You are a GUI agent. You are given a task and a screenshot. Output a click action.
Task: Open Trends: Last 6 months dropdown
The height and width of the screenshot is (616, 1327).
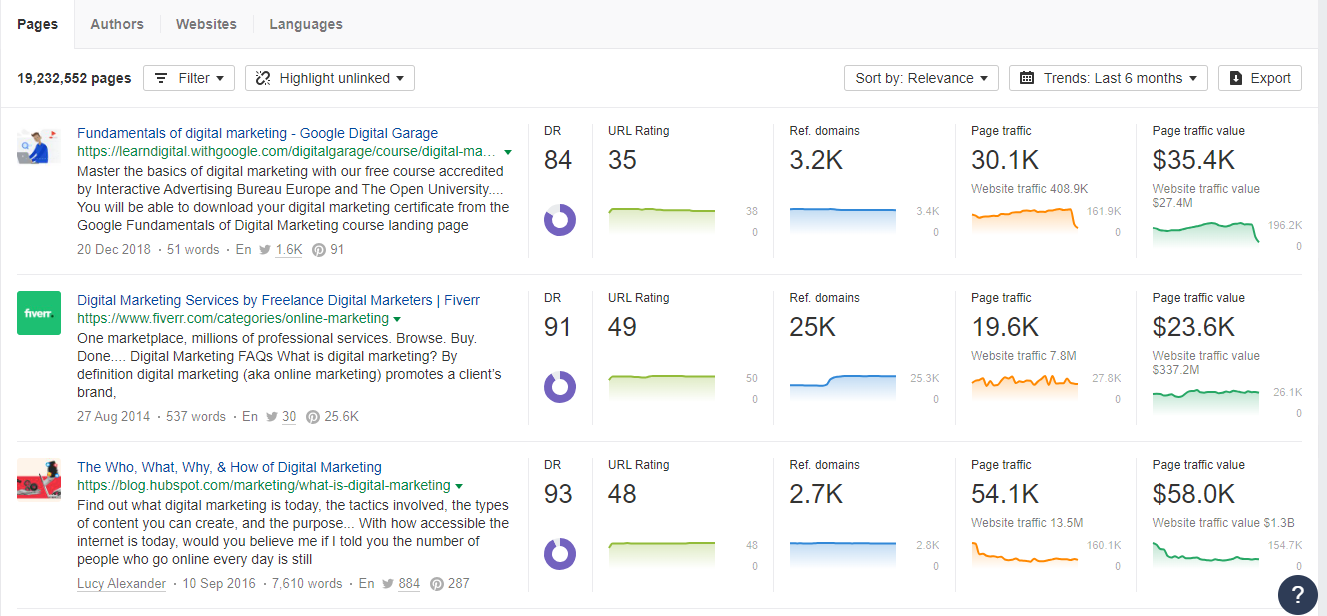pos(1108,78)
